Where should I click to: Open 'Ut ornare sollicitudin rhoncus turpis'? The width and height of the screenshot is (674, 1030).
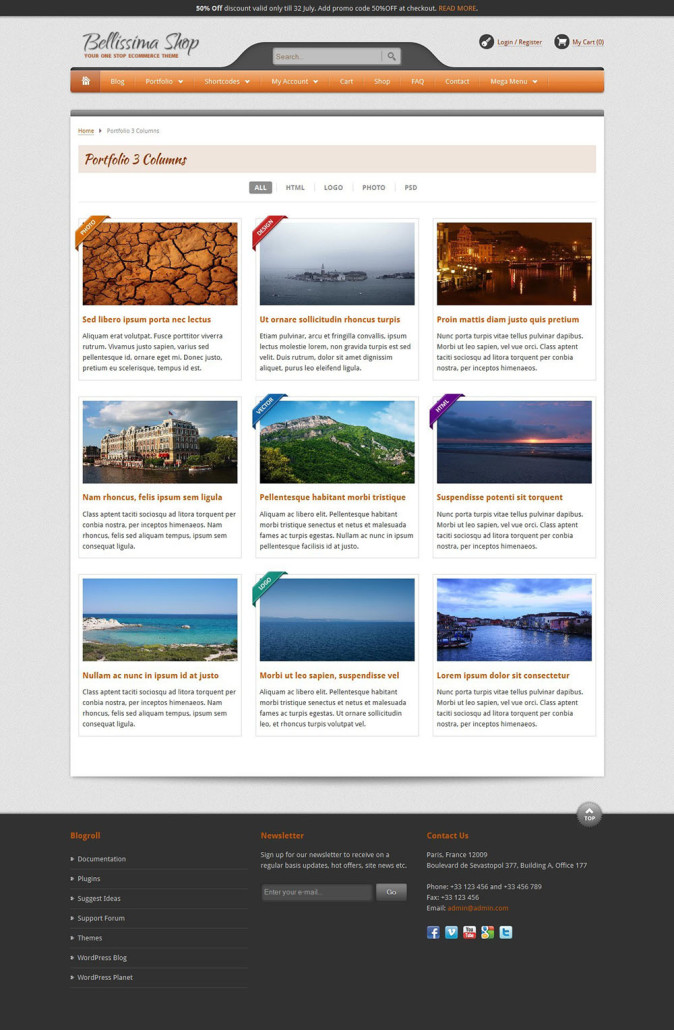coord(330,320)
